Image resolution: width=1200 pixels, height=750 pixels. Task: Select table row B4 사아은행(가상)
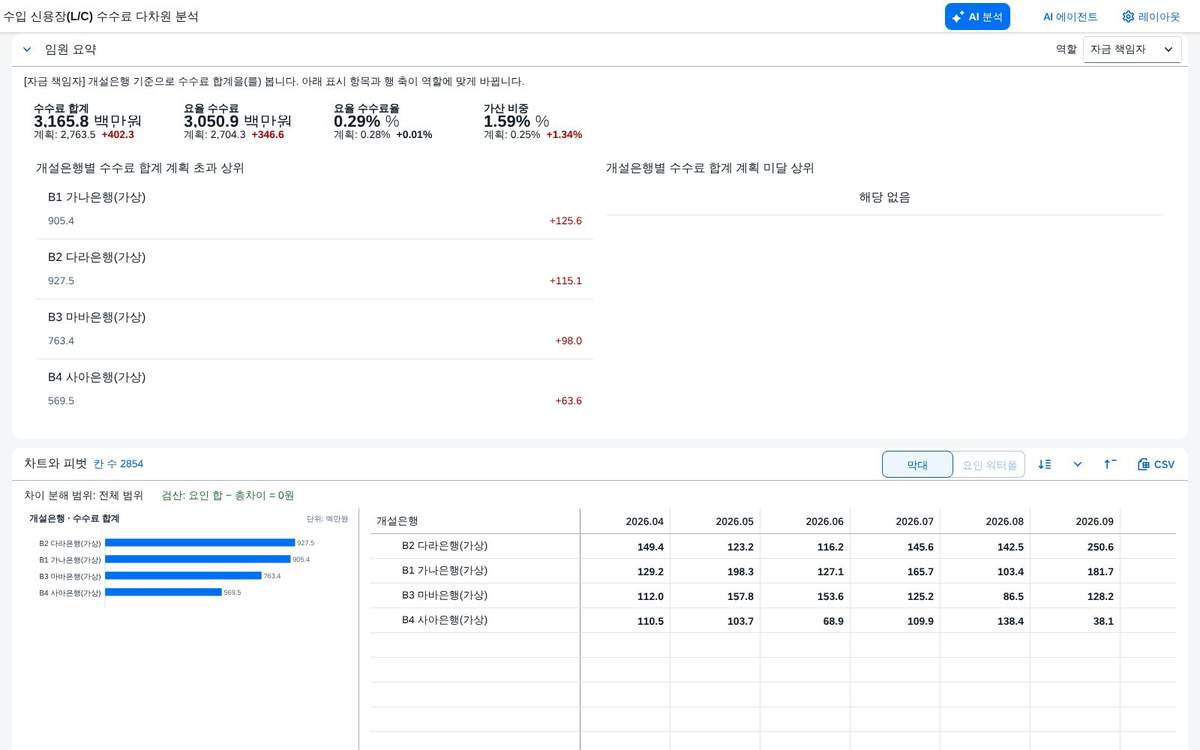pyautogui.click(x=772, y=620)
